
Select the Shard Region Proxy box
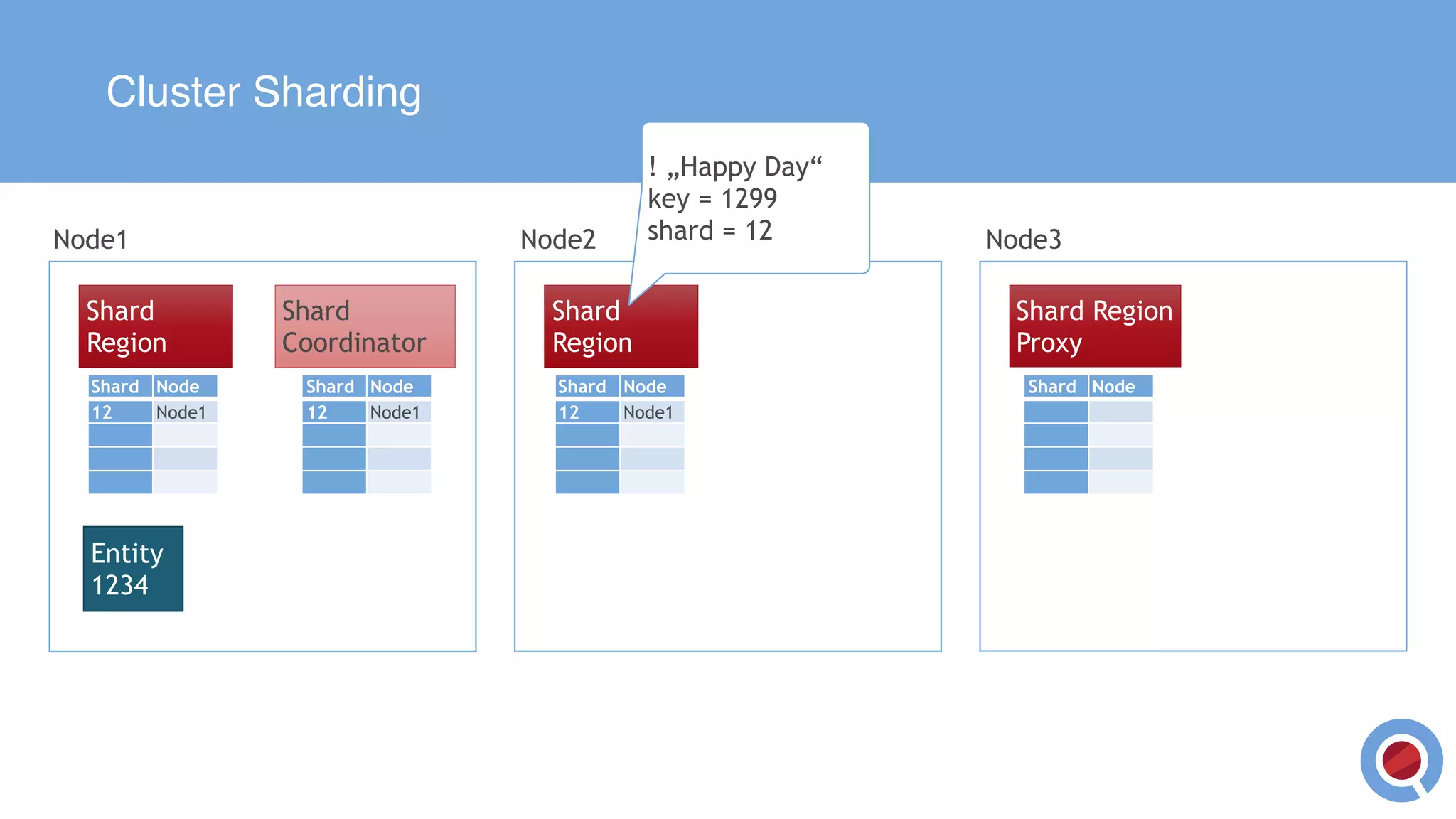[1095, 326]
